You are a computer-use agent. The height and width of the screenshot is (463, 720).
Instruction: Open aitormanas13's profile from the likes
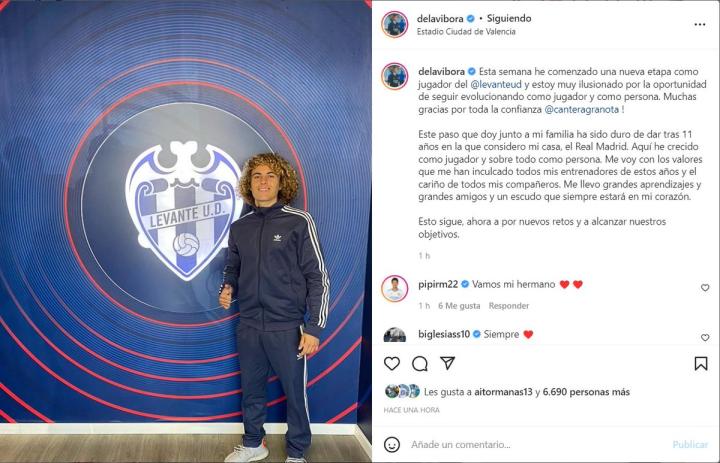[x=503, y=392]
